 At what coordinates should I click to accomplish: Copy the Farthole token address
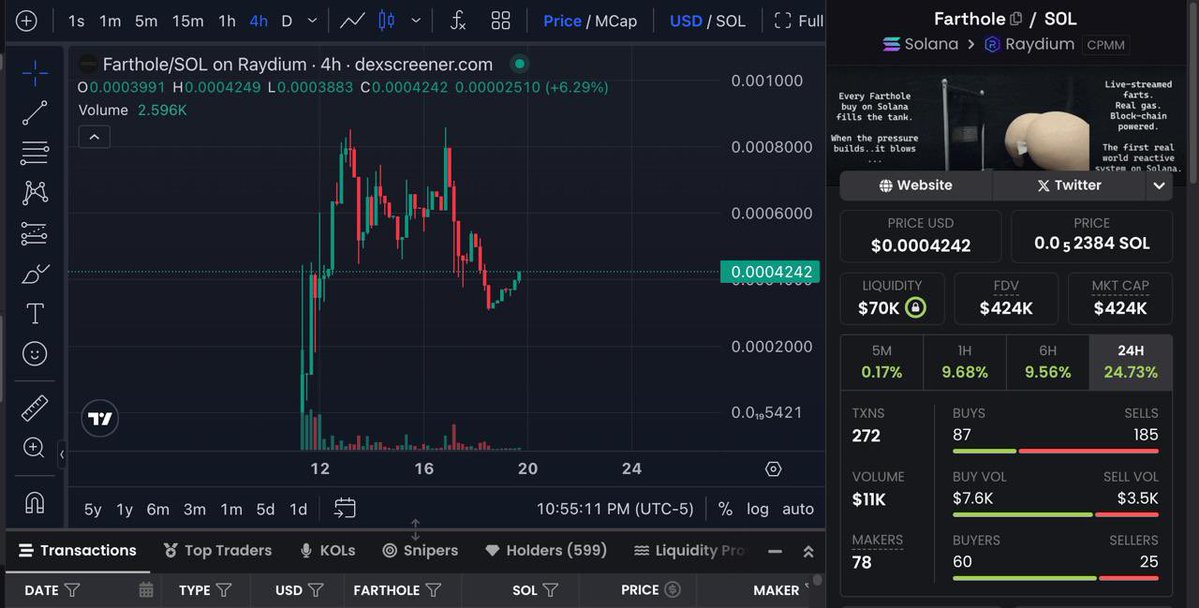pos(1016,18)
